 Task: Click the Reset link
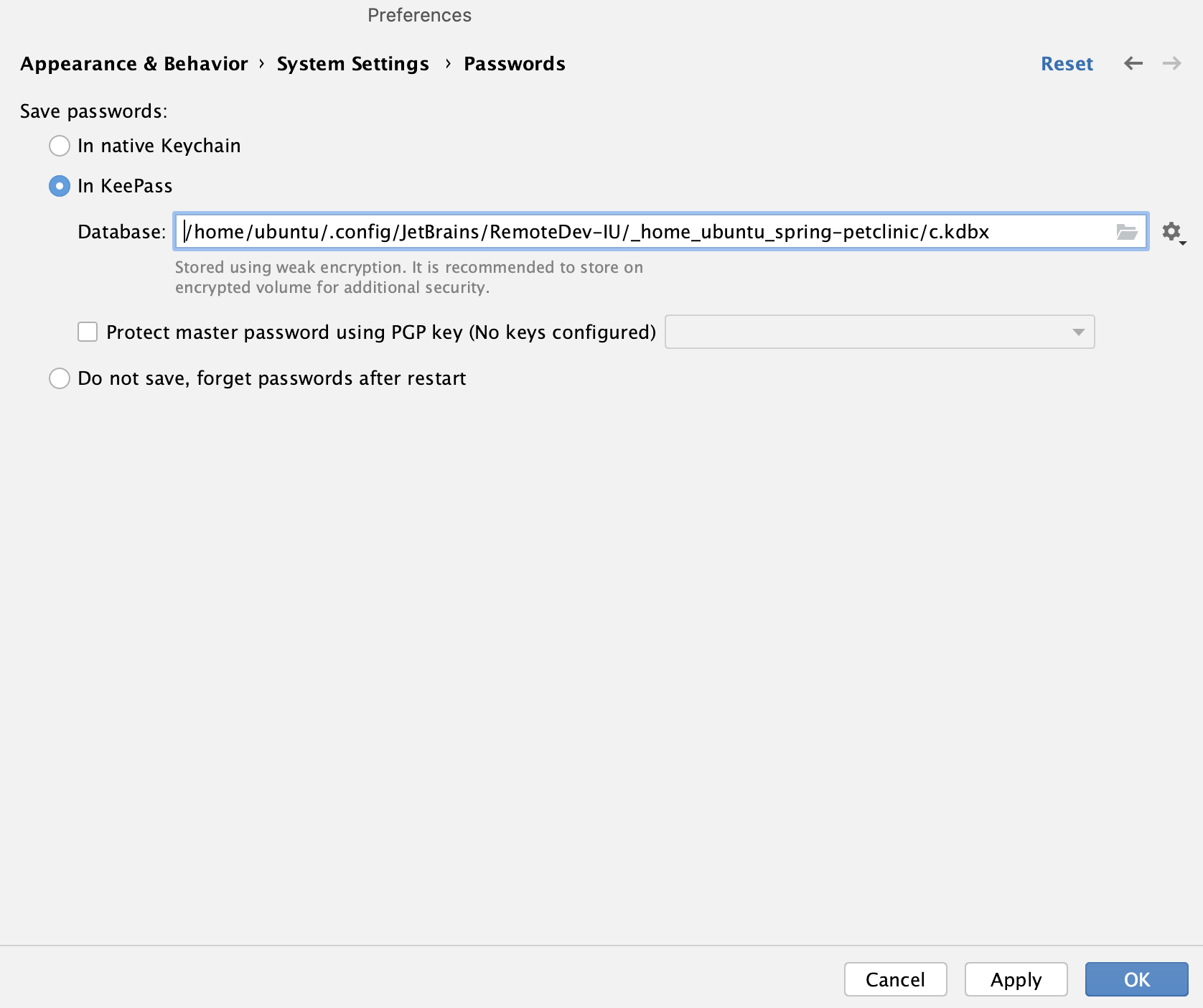point(1067,63)
